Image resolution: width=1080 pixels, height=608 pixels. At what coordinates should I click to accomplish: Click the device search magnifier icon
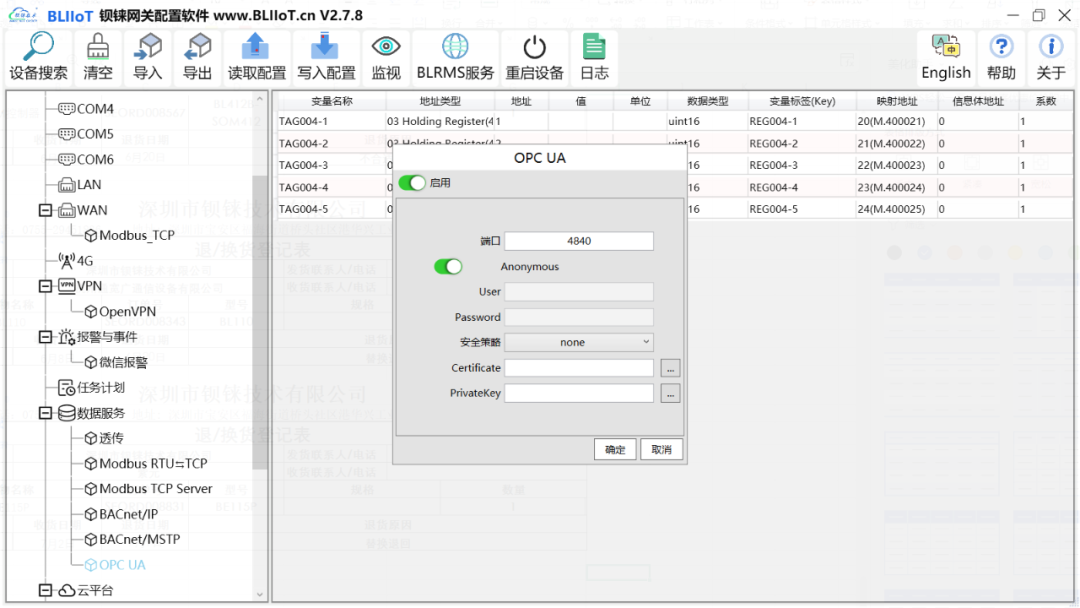tap(39, 48)
